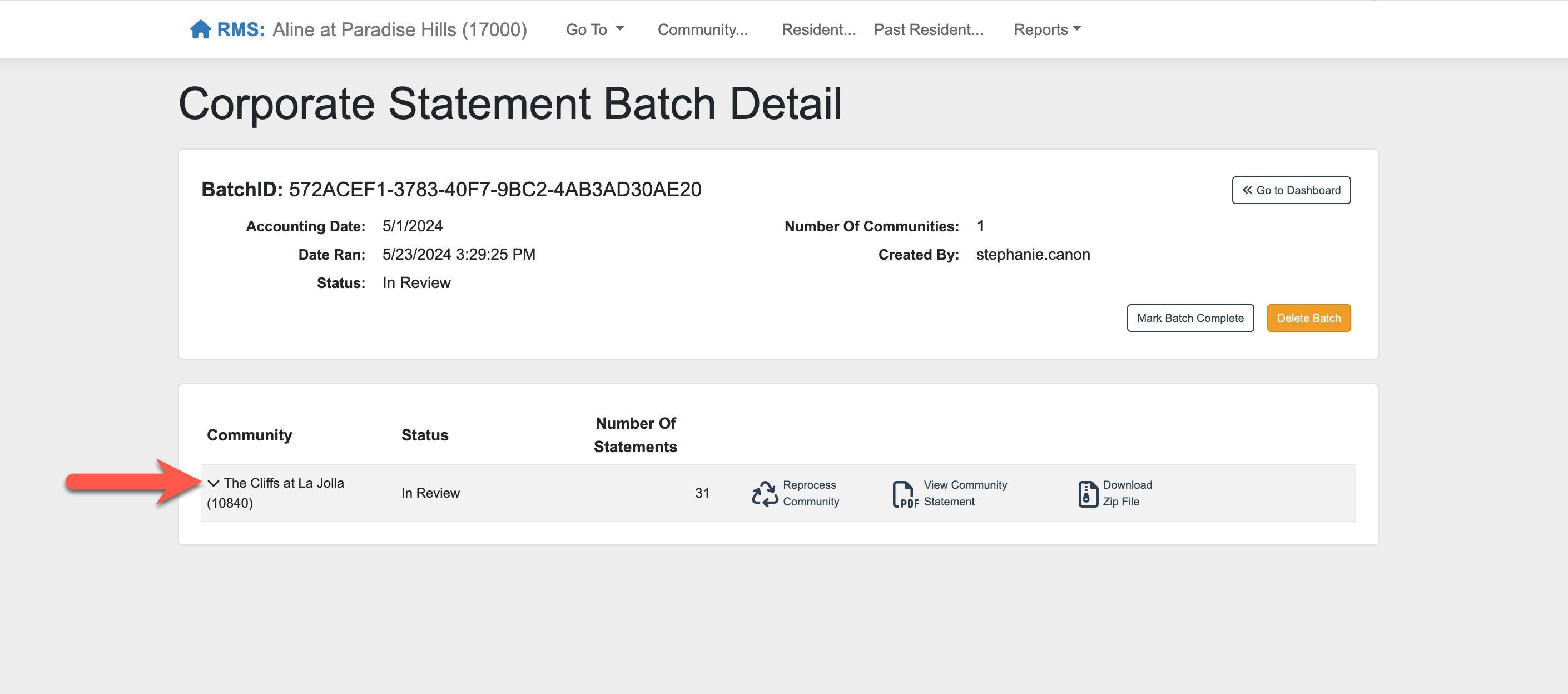Click the orange Delete Batch button
1568x694 pixels.
point(1308,318)
